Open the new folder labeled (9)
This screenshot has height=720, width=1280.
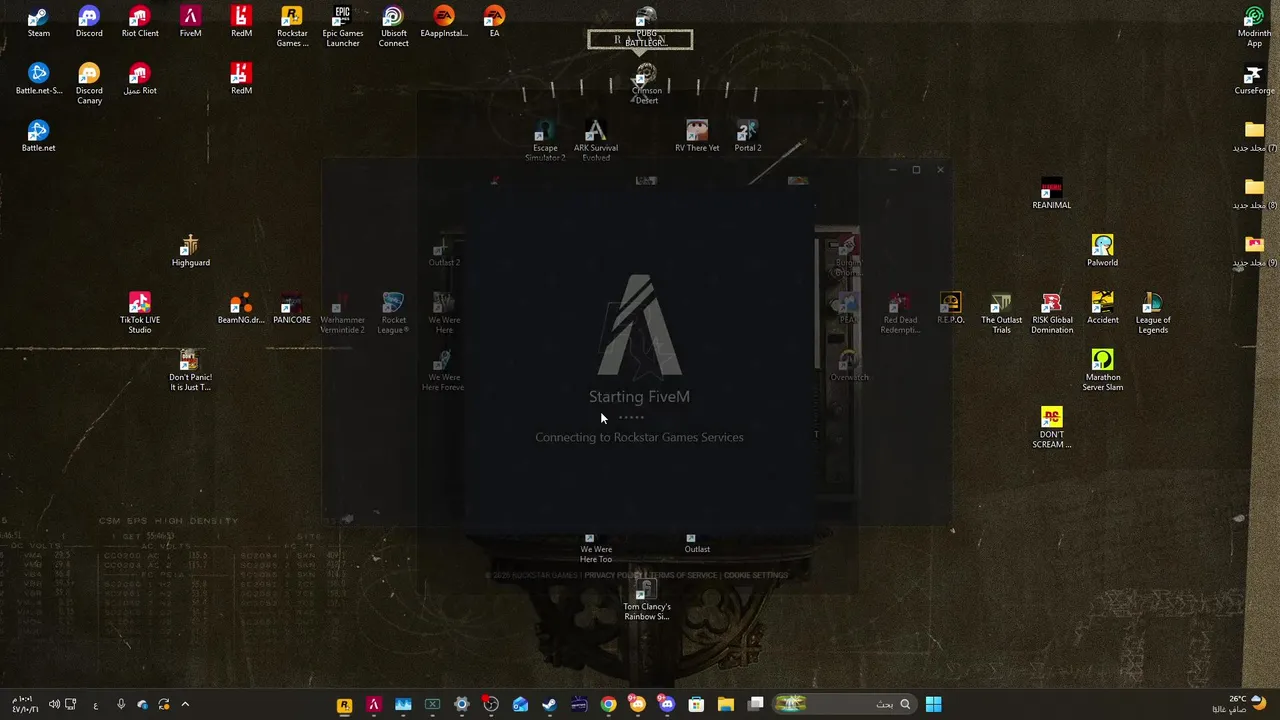coord(1254,251)
